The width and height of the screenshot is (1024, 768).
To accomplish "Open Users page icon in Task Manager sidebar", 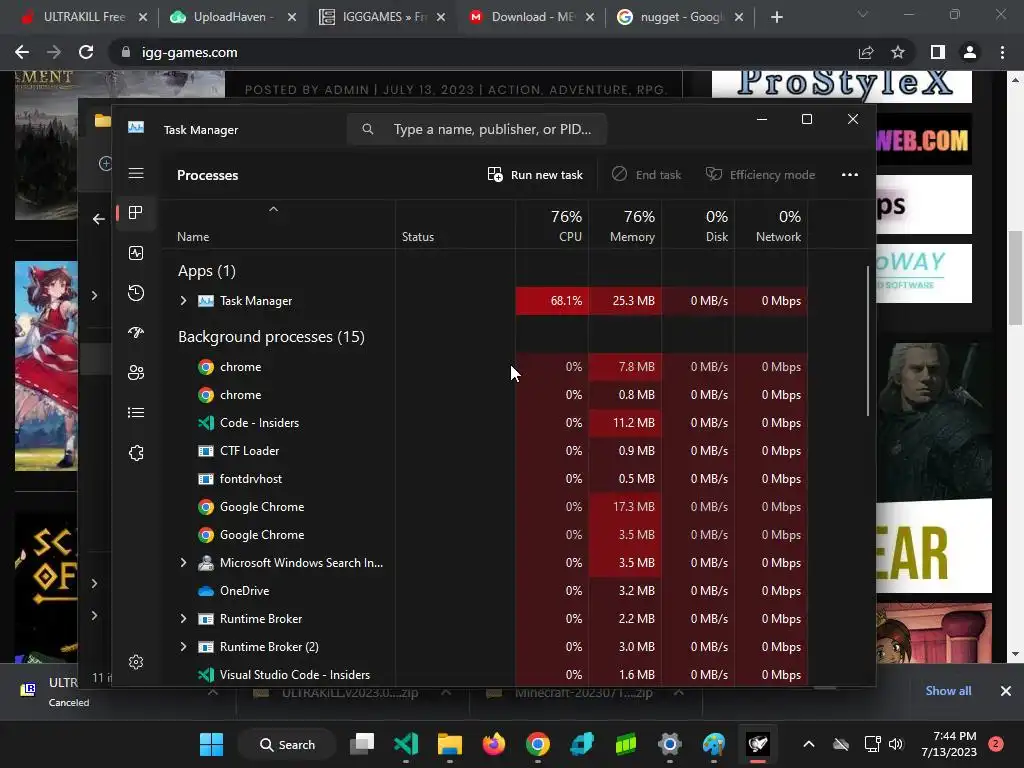I will coord(136,372).
